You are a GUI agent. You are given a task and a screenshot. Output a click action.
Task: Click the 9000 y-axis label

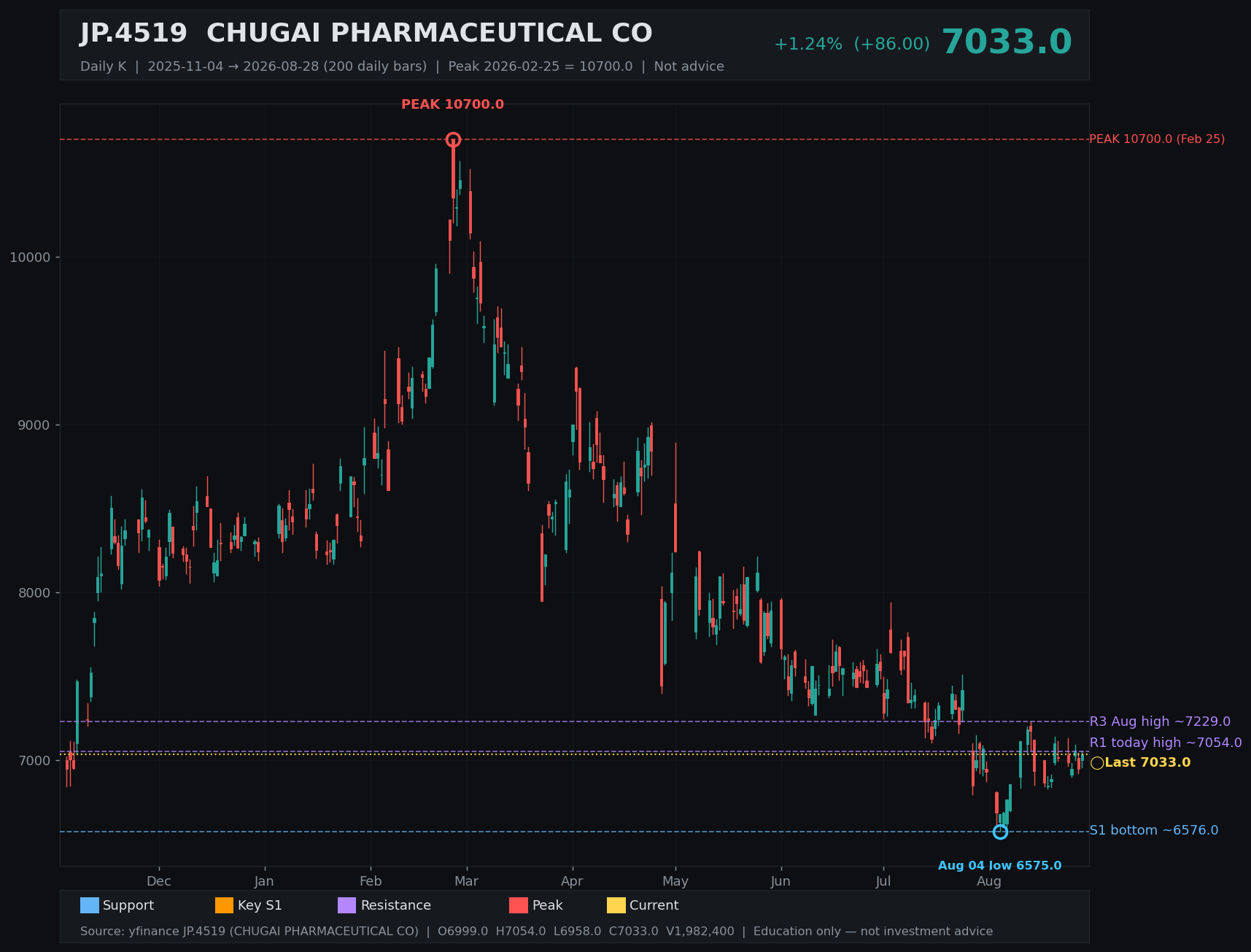coord(34,425)
